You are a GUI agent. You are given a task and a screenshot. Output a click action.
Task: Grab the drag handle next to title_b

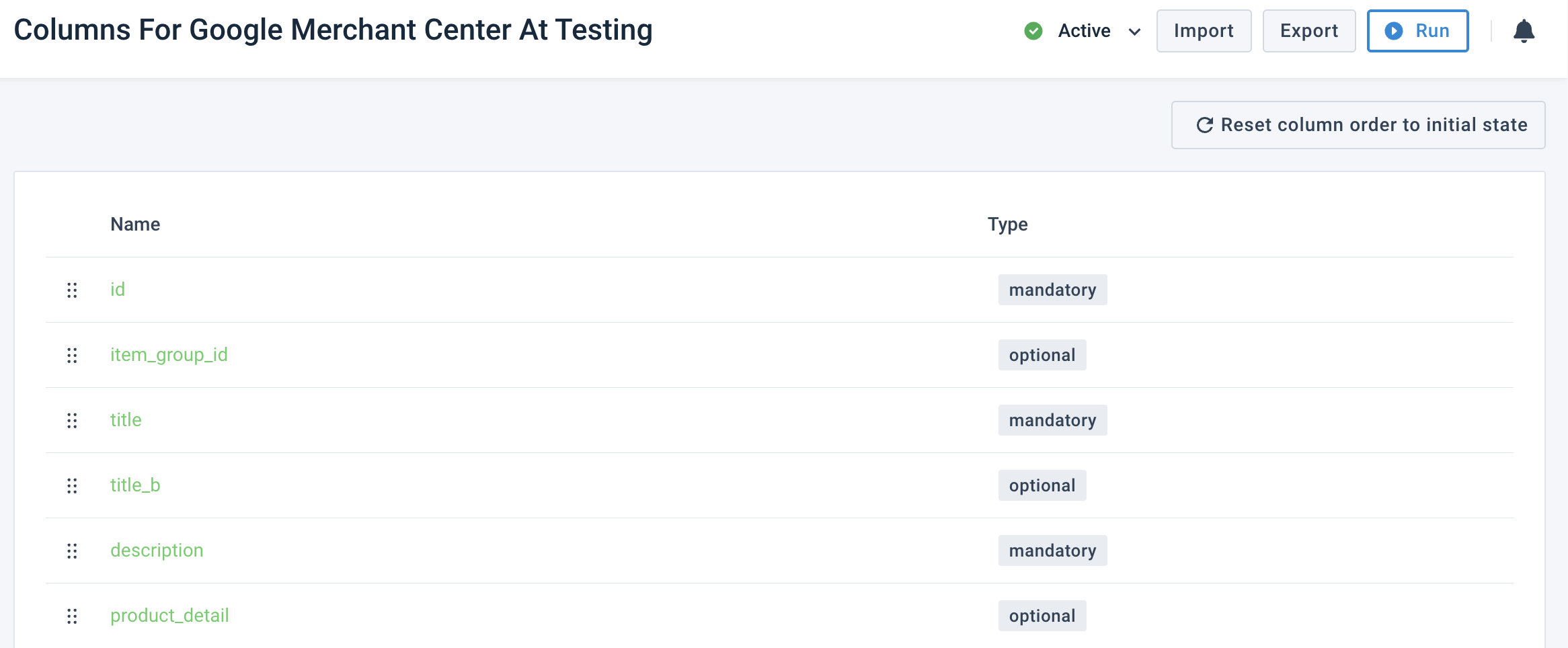(73, 485)
